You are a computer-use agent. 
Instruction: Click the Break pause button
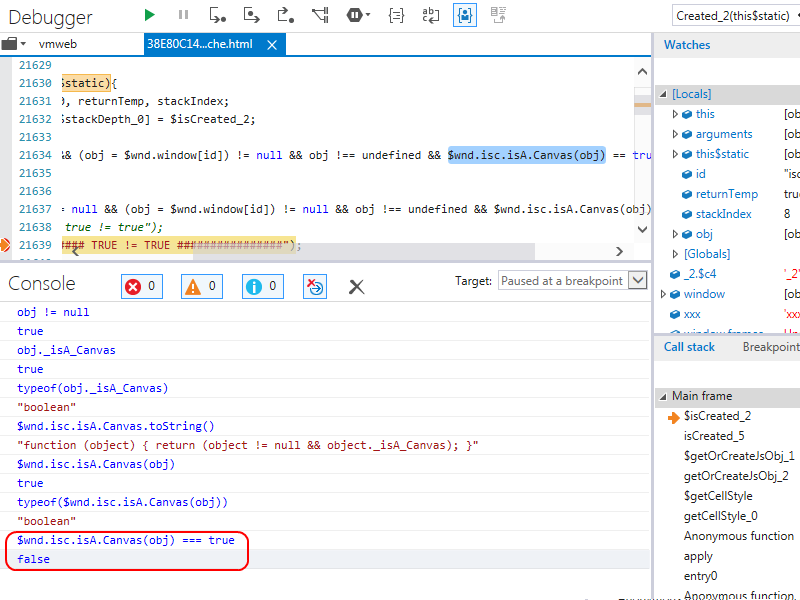click(183, 15)
